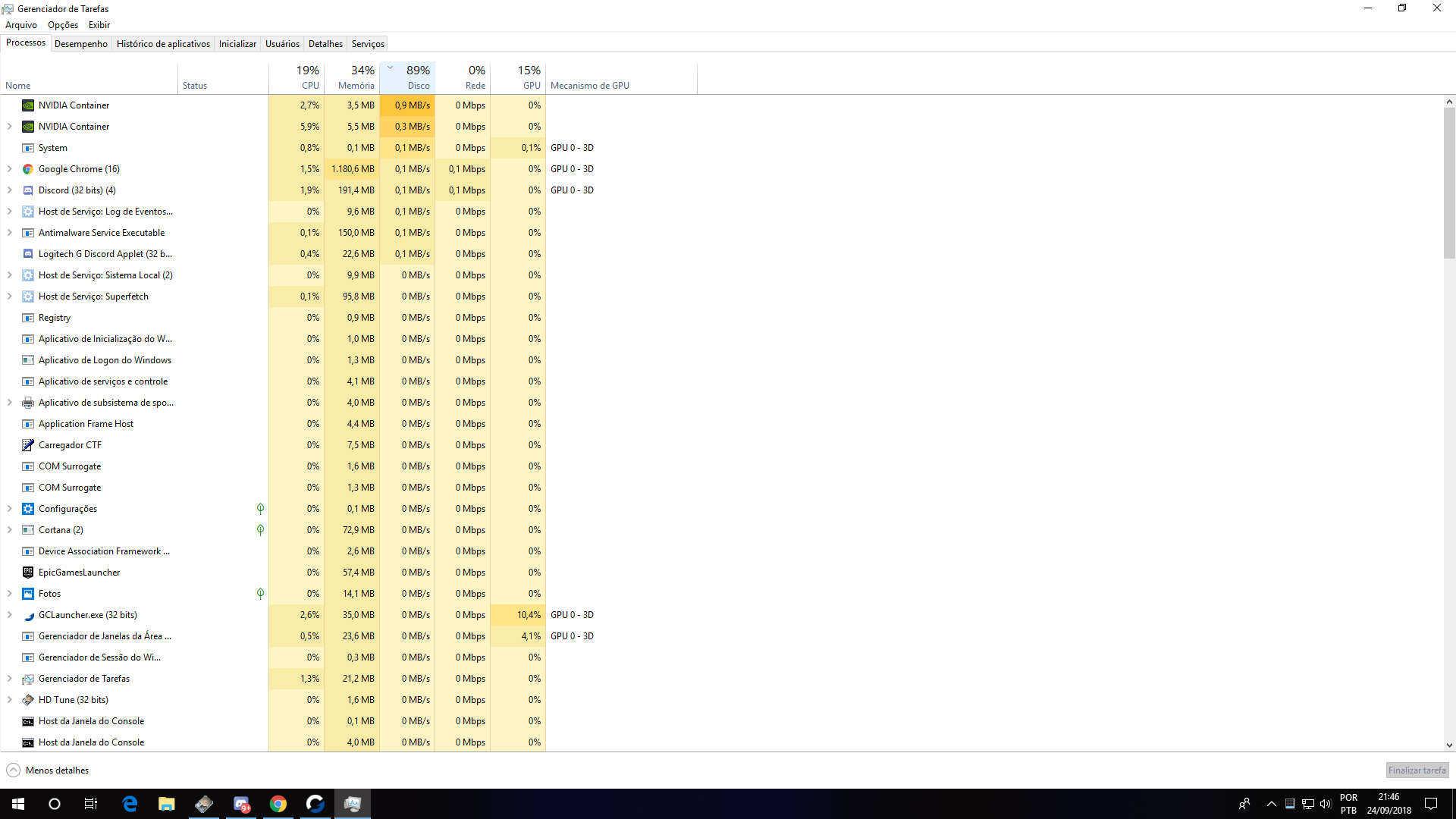Viewport: 1456px width, 819px height.
Task: Show hidden icons in system tray
Action: tap(1272, 804)
